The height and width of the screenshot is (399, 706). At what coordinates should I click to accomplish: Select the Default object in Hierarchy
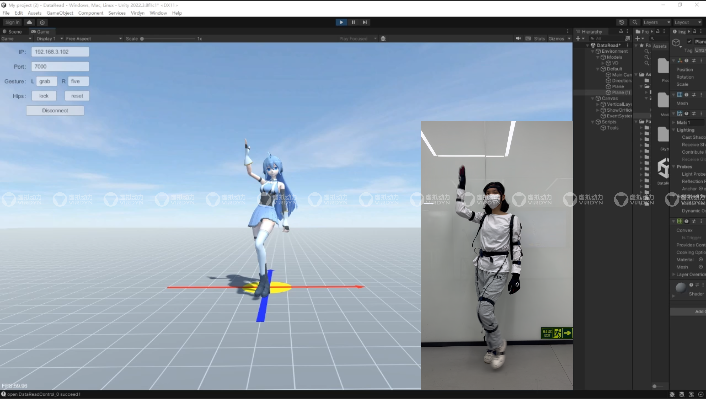tap(614, 69)
